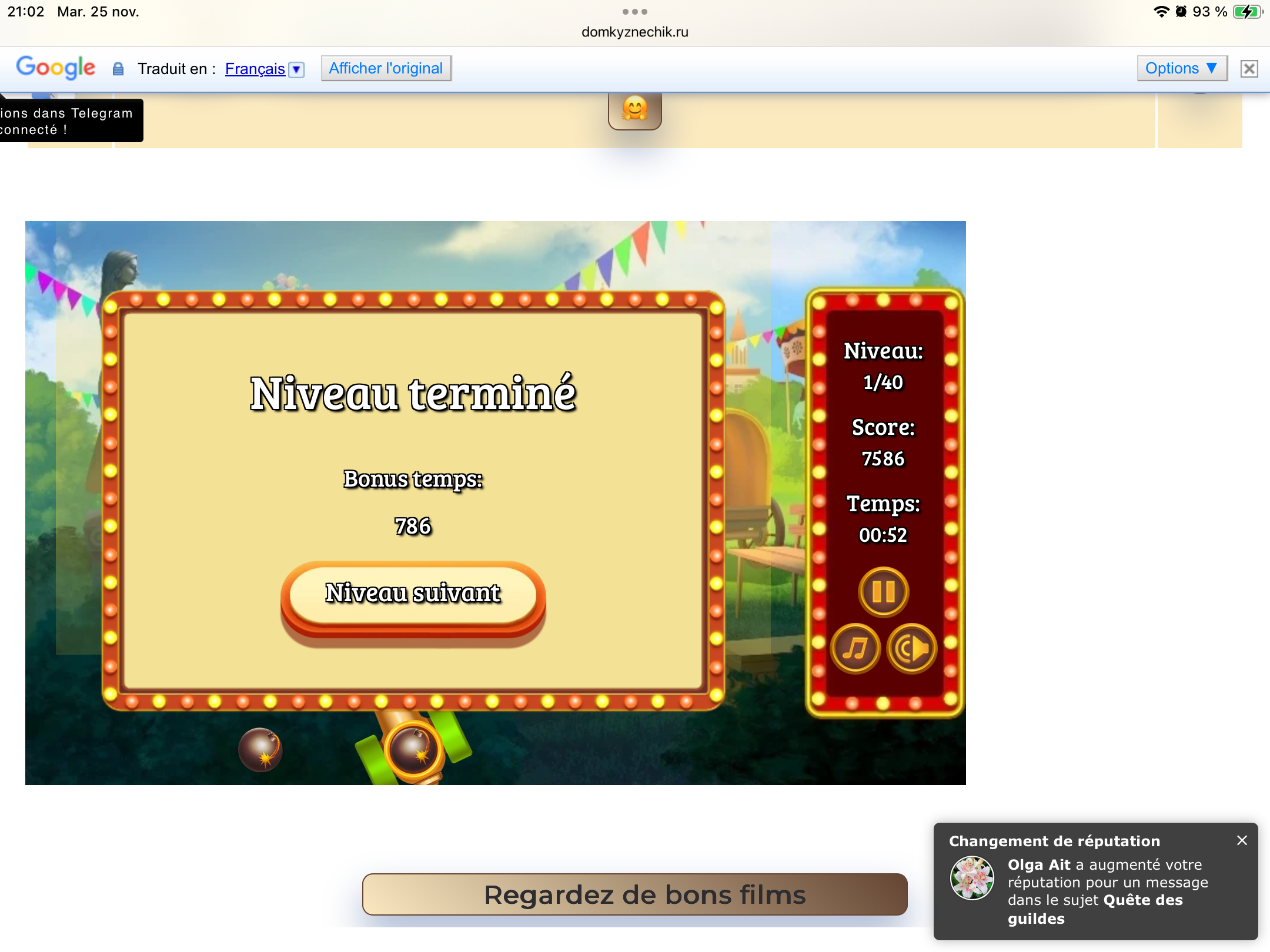
Task: Click Afficher l'original button
Action: (386, 68)
